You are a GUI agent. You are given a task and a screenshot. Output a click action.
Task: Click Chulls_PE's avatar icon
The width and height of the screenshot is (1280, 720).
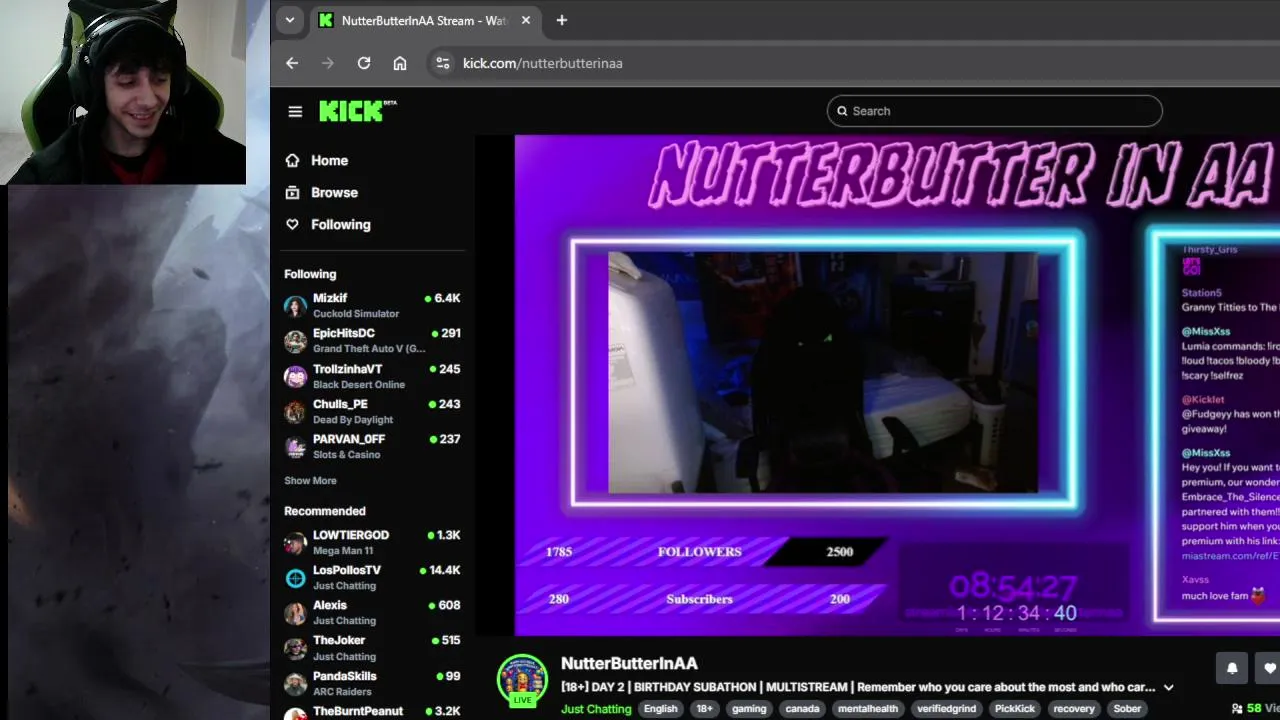point(295,412)
